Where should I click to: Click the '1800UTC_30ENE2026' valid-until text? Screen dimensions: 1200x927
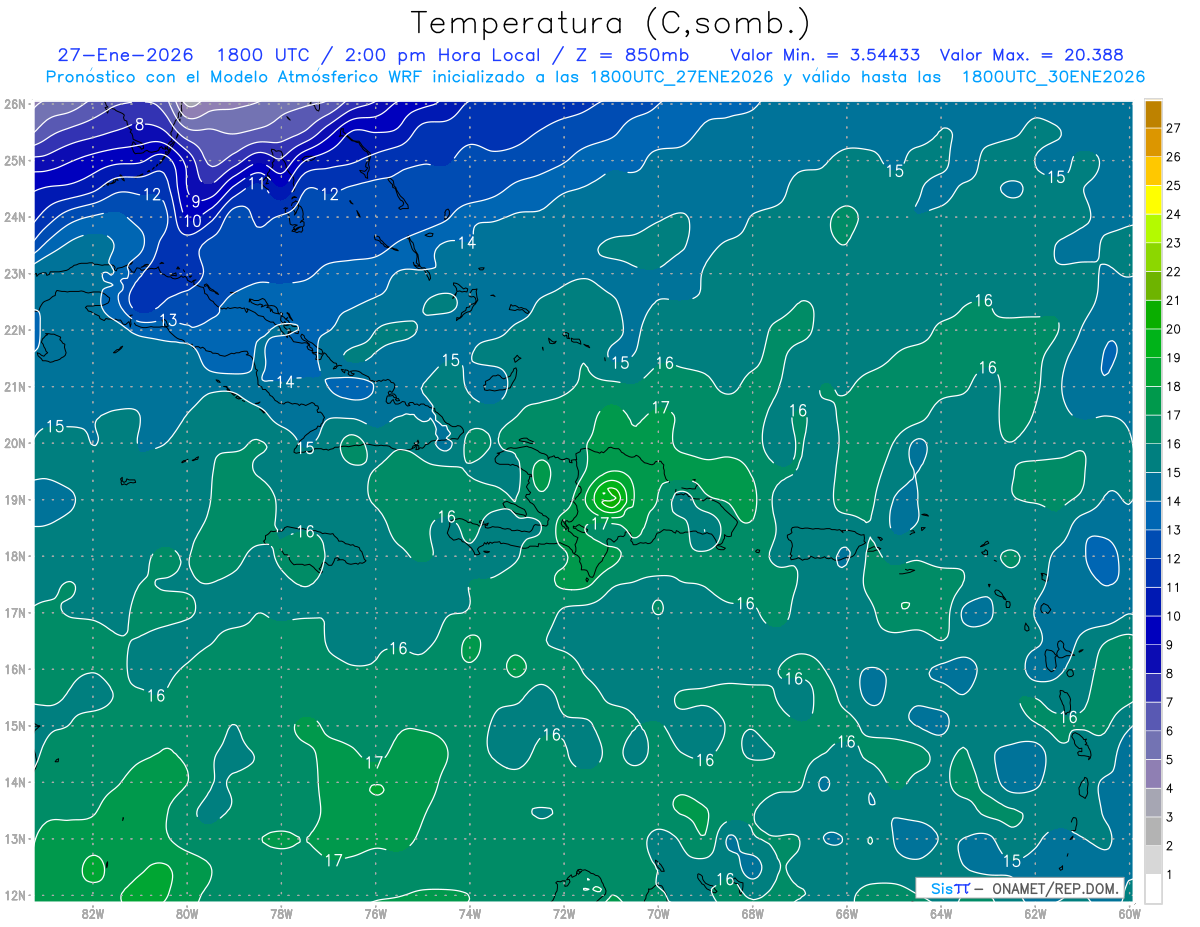click(1053, 77)
